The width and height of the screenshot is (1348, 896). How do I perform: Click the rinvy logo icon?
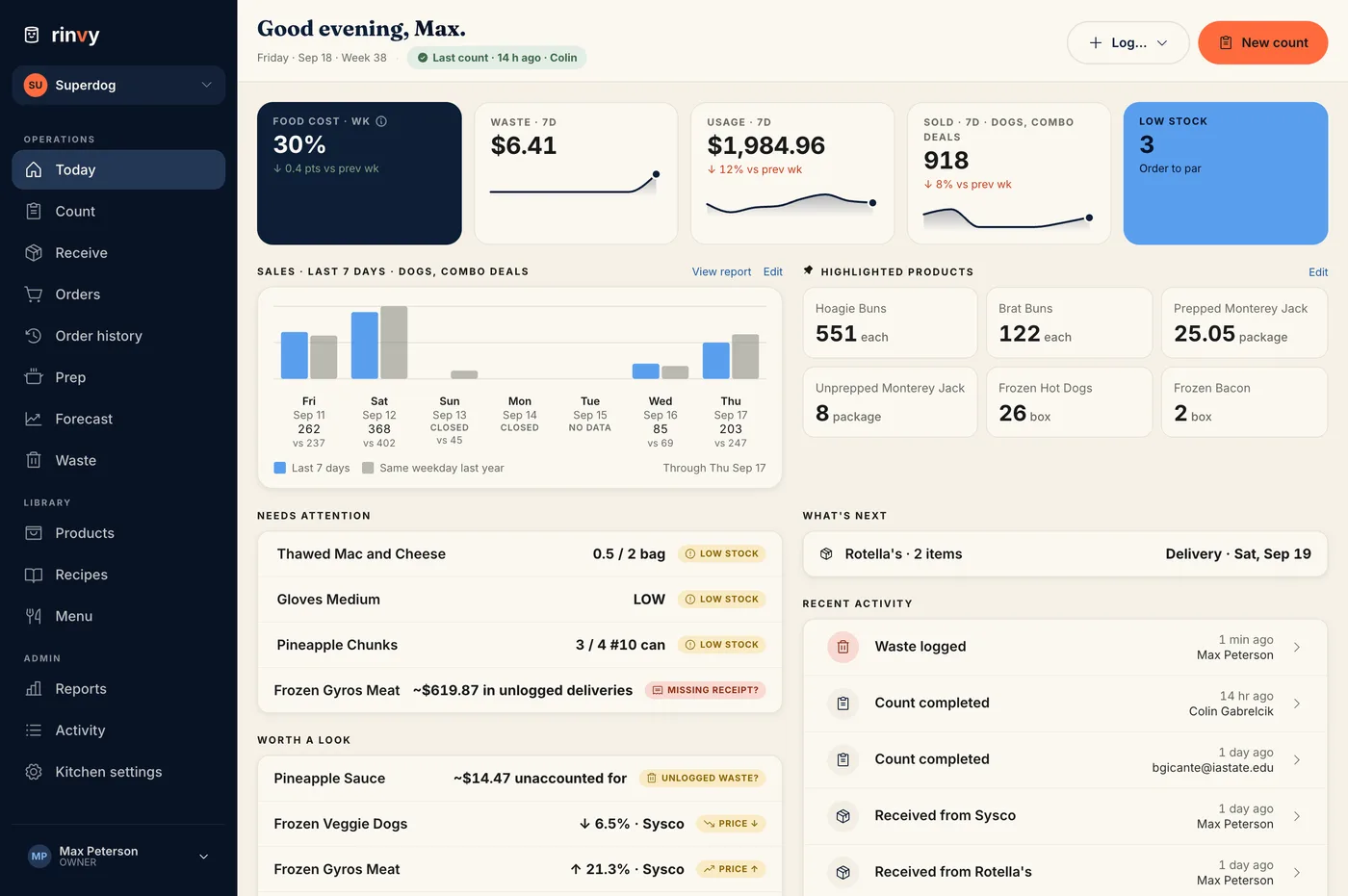(x=32, y=35)
